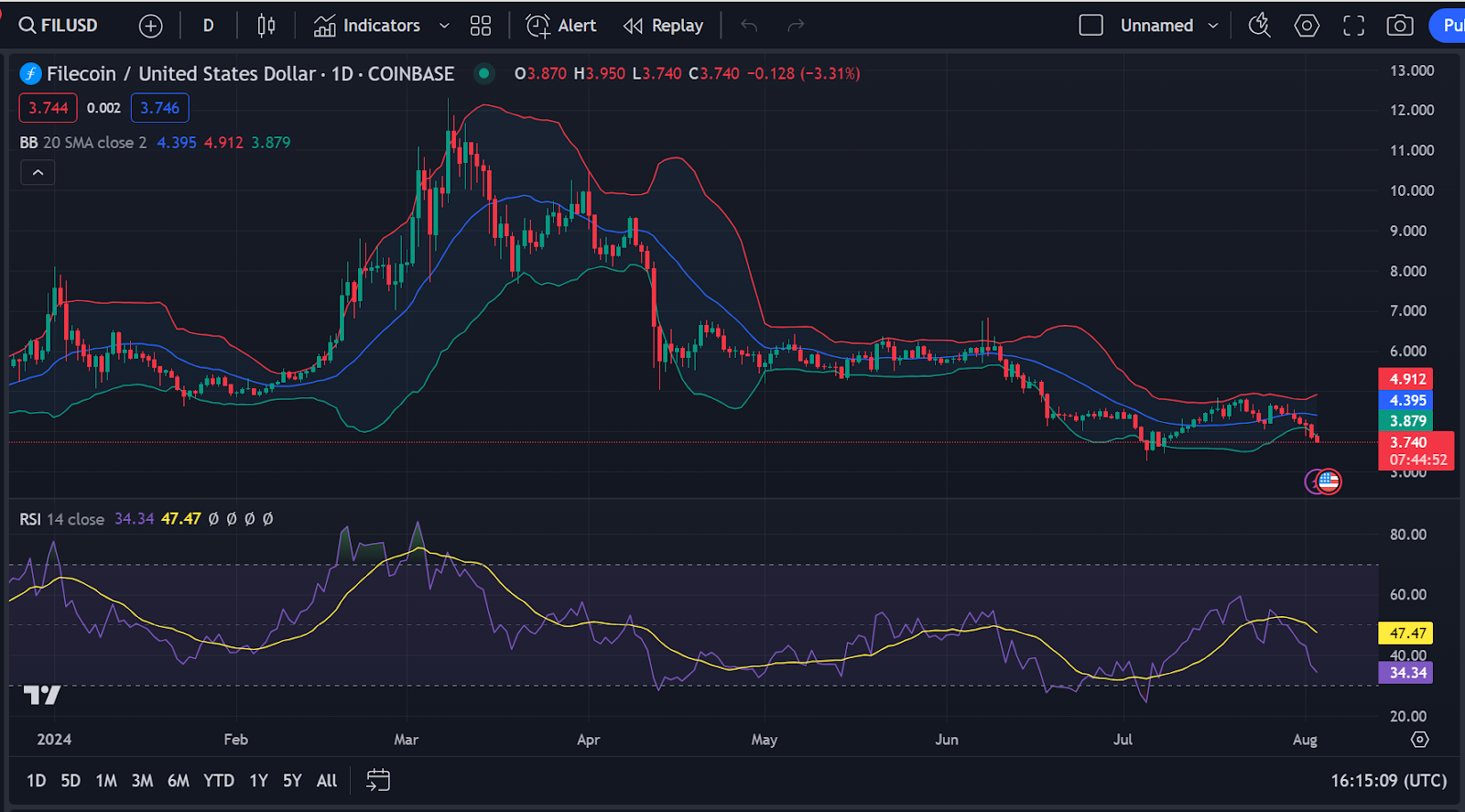Viewport: 1465px width, 812px height.
Task: Redo the chart action
Action: [x=796, y=26]
